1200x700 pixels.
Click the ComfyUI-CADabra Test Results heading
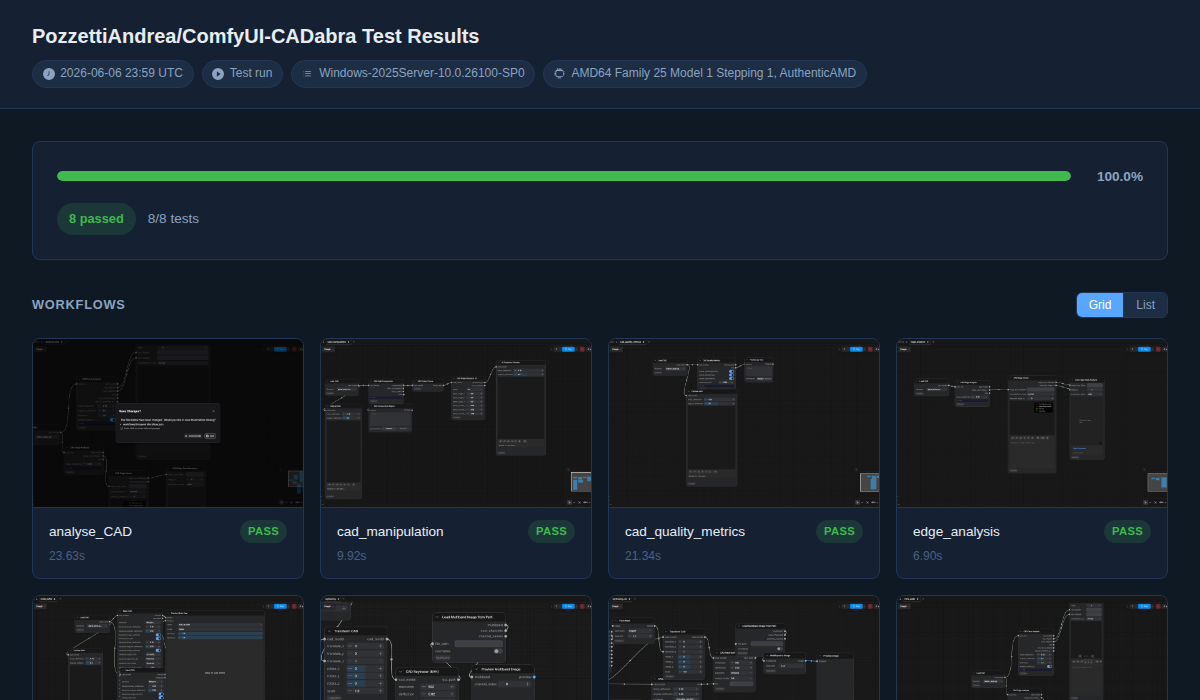256,36
